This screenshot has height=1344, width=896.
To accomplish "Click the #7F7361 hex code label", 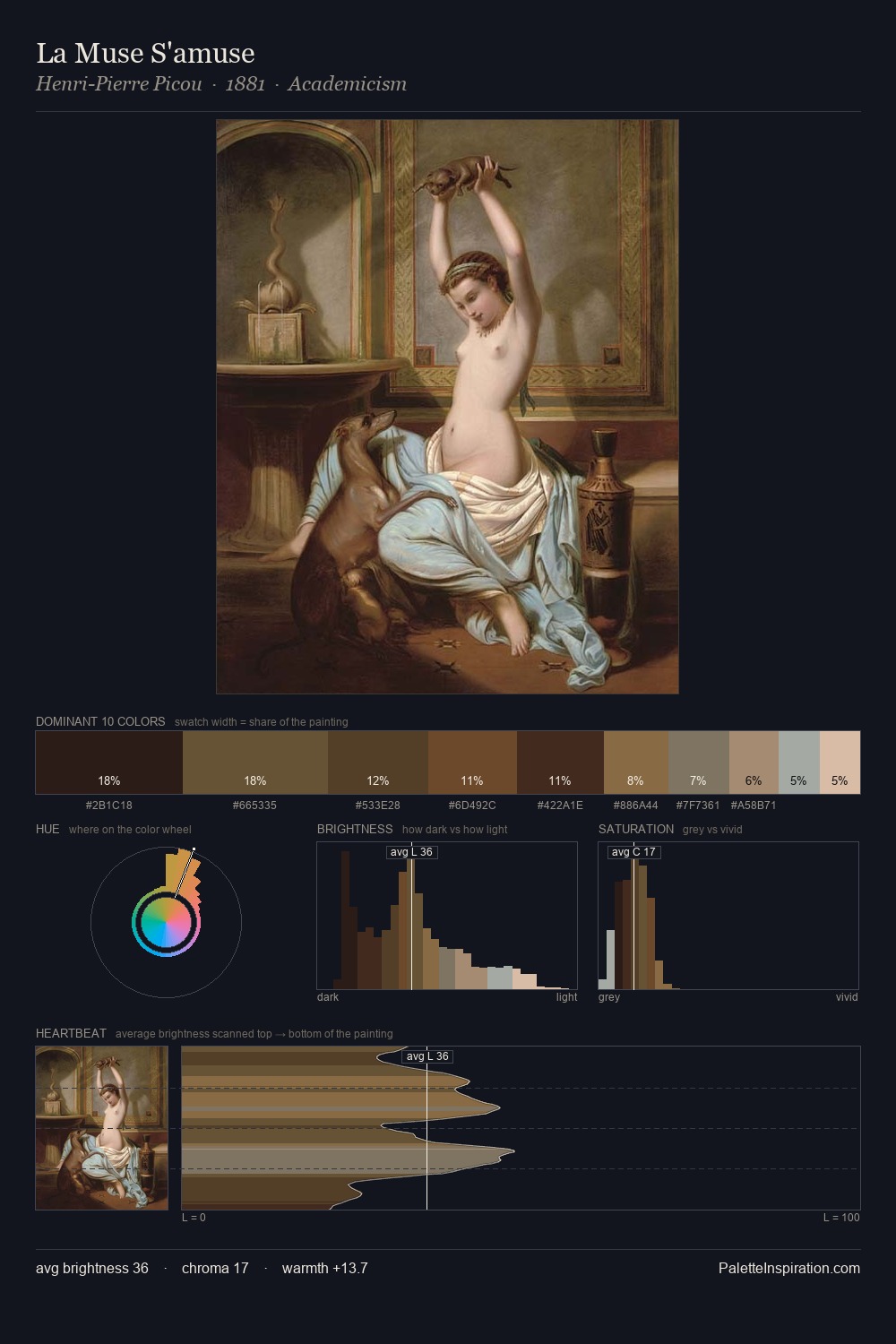I will coord(698,805).
